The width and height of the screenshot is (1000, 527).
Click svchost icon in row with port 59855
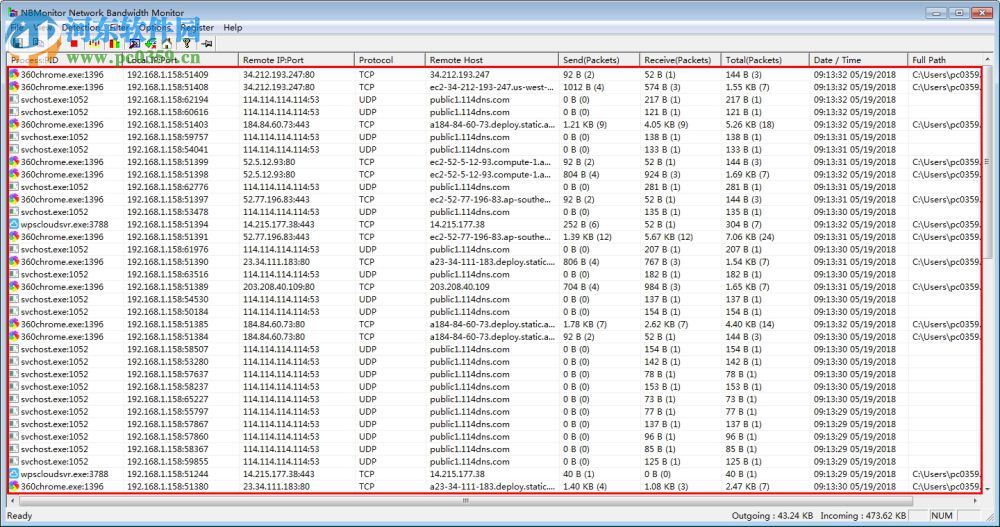click(x=14, y=461)
